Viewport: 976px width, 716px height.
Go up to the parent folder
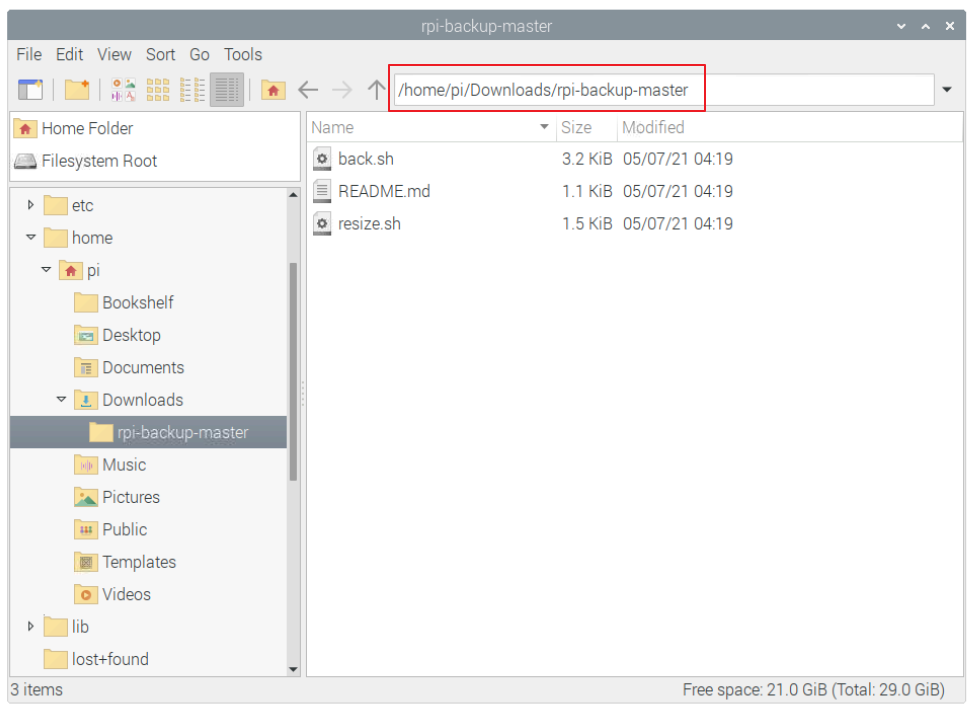[376, 90]
